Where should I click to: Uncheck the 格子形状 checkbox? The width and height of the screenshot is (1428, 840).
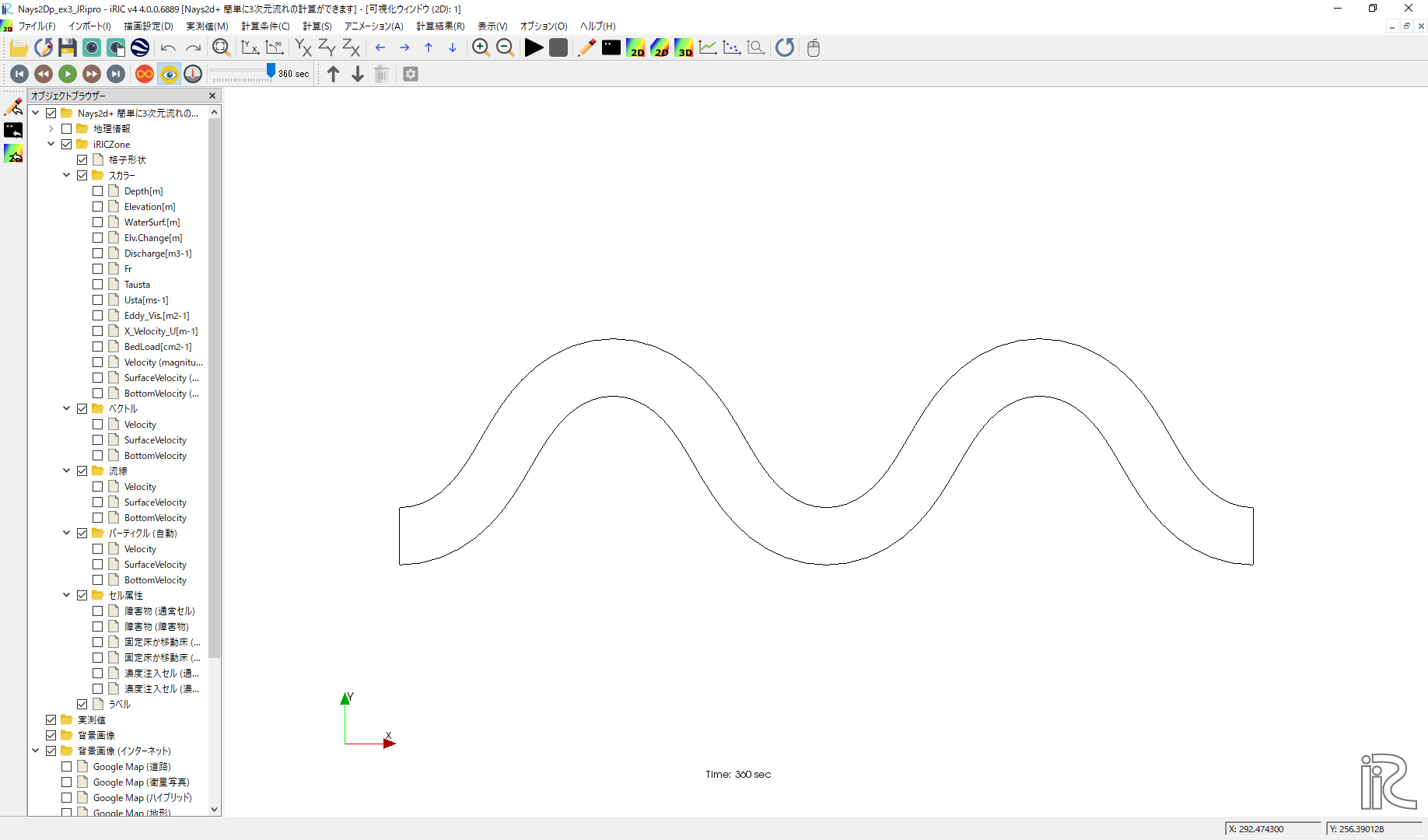point(82,159)
